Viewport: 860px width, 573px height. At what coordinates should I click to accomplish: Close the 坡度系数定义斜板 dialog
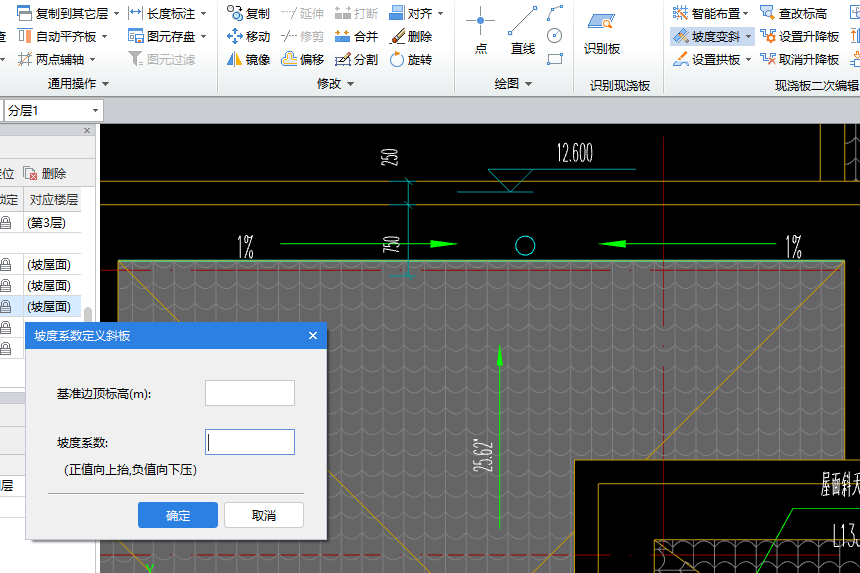(313, 336)
